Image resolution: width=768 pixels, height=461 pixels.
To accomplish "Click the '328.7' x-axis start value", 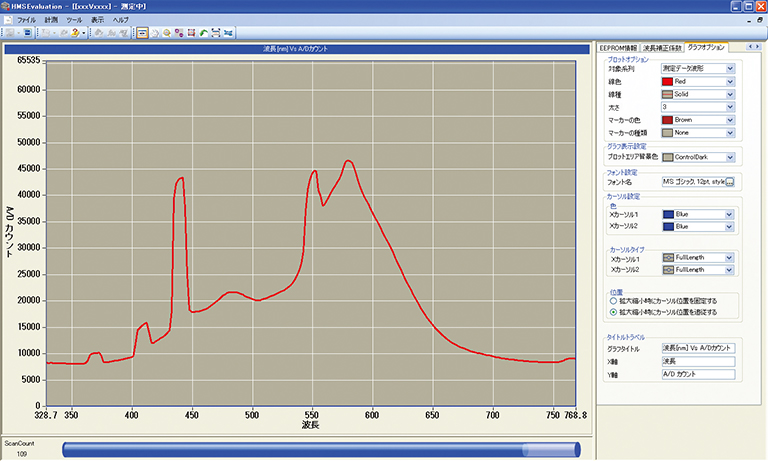I will click(46, 415).
